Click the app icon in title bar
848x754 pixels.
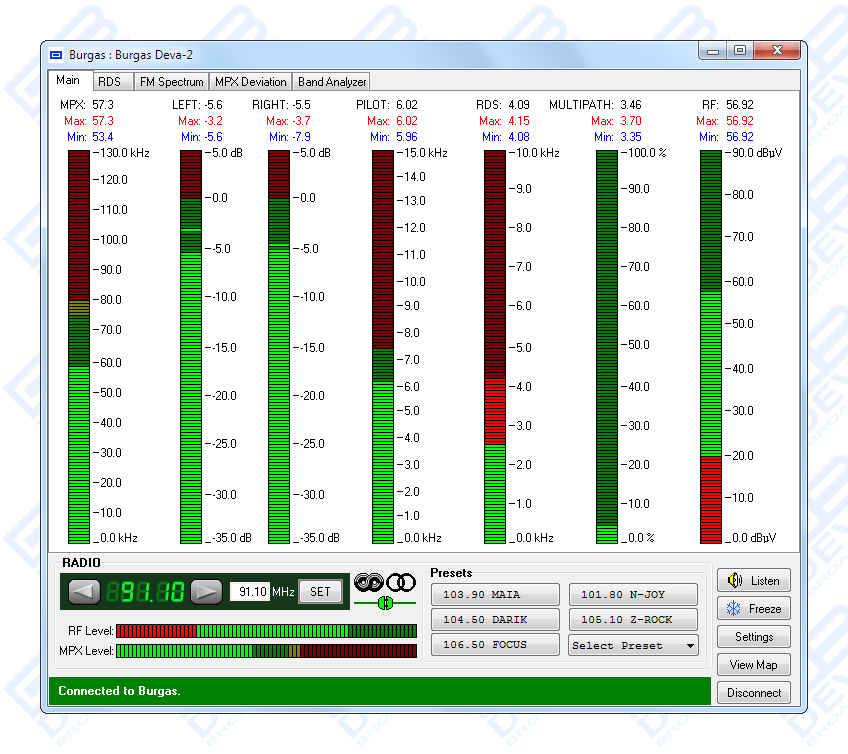(x=56, y=54)
